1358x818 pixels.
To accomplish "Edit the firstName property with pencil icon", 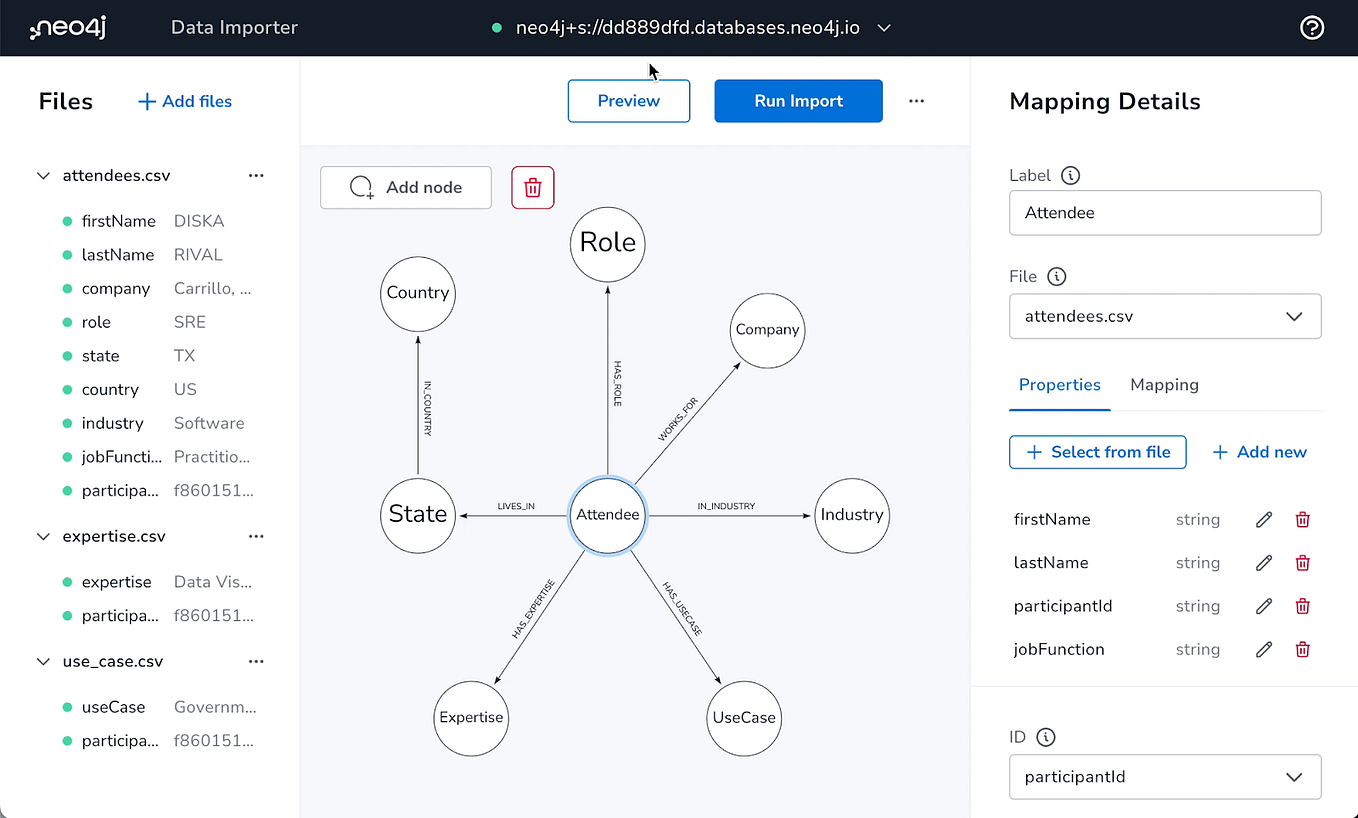I will [1263, 519].
